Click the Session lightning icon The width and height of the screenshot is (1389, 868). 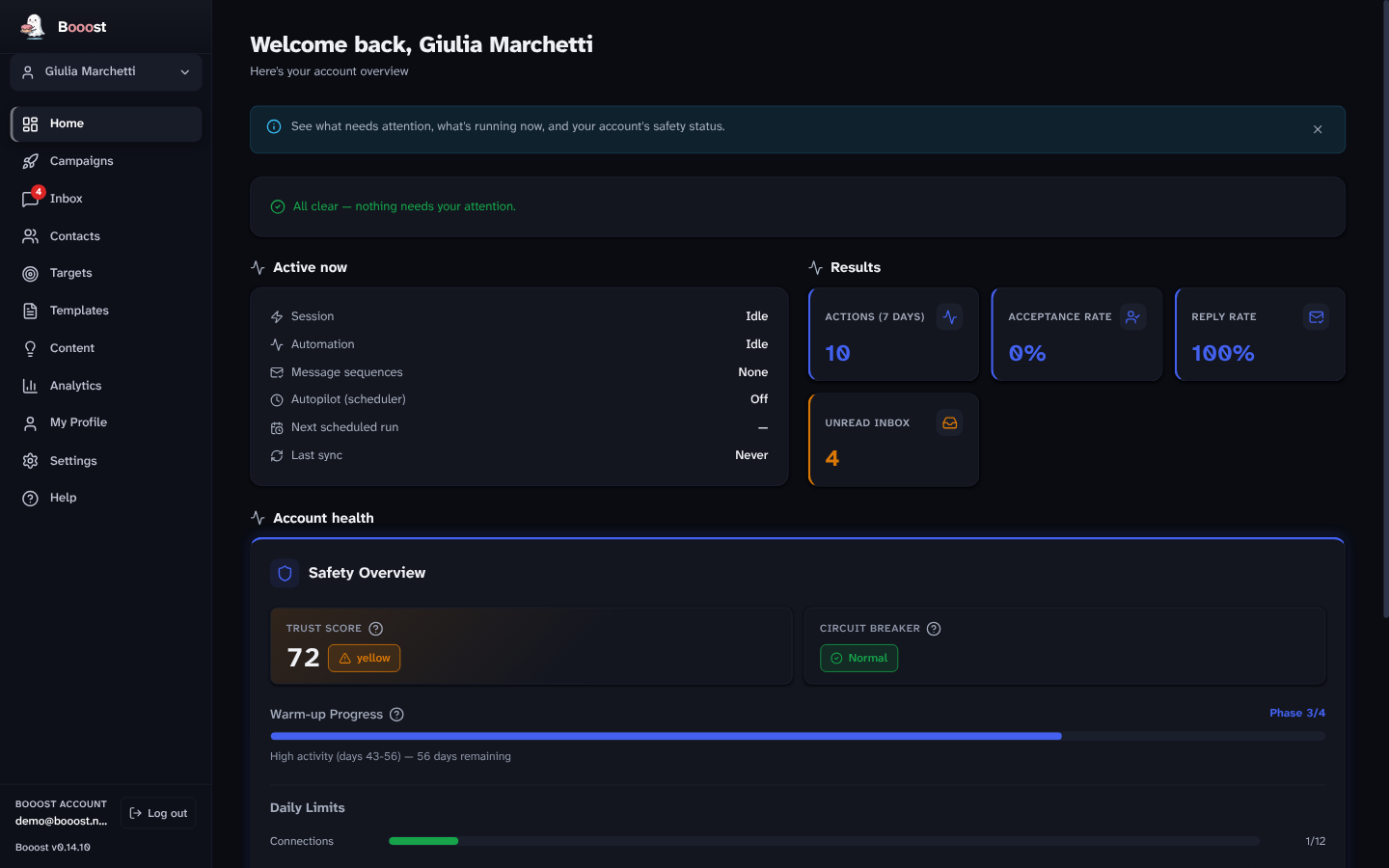click(277, 316)
